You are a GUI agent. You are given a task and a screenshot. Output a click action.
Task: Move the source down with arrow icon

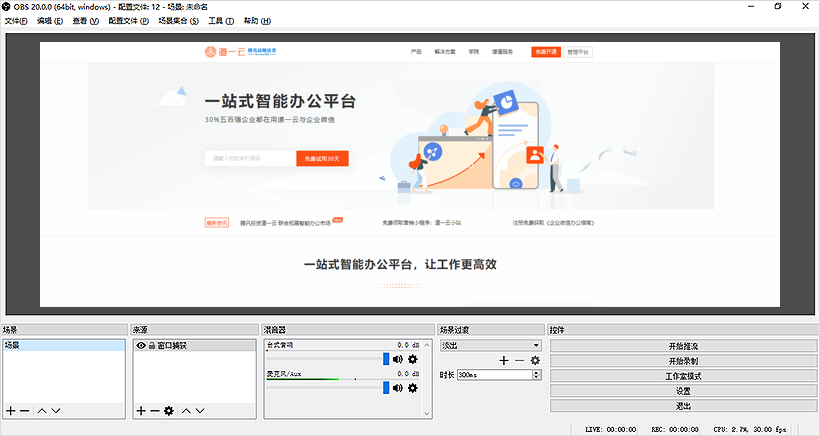point(200,411)
